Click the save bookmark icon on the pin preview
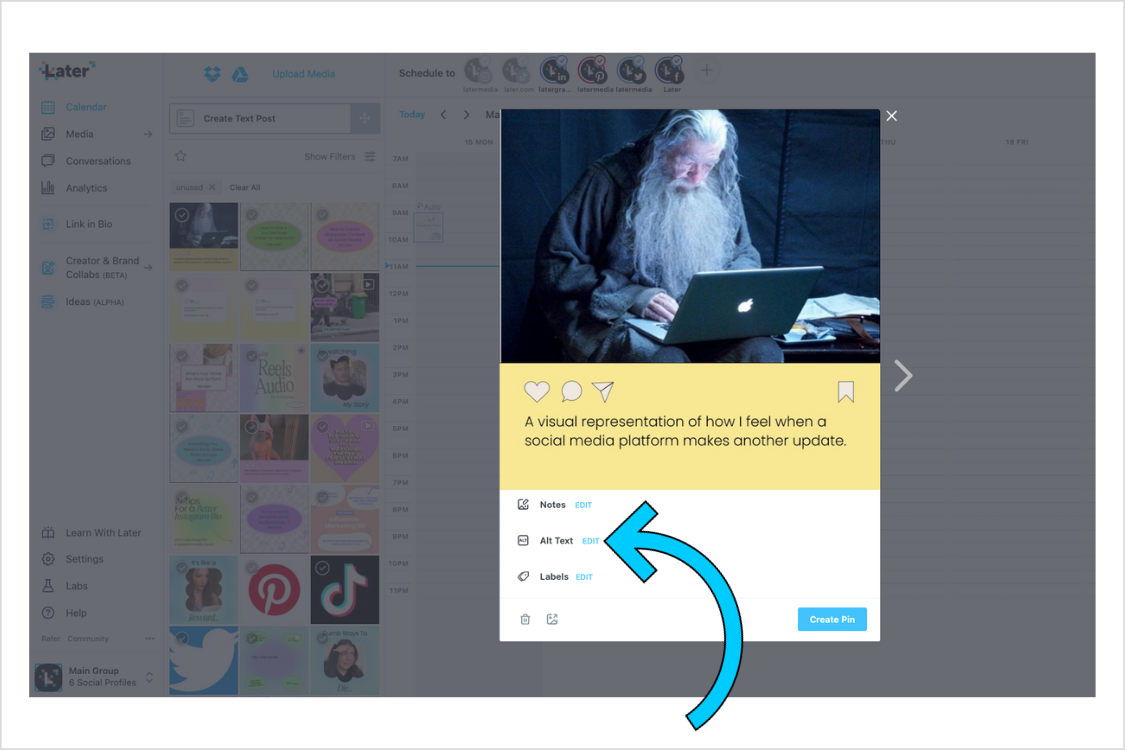Viewport: 1125px width, 750px height. pyautogui.click(x=846, y=392)
